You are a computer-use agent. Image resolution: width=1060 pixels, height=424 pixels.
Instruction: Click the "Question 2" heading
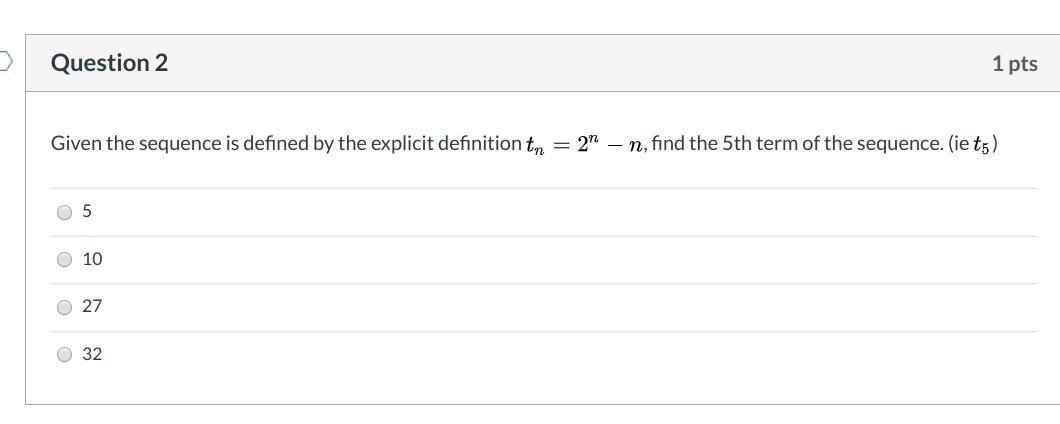[109, 63]
